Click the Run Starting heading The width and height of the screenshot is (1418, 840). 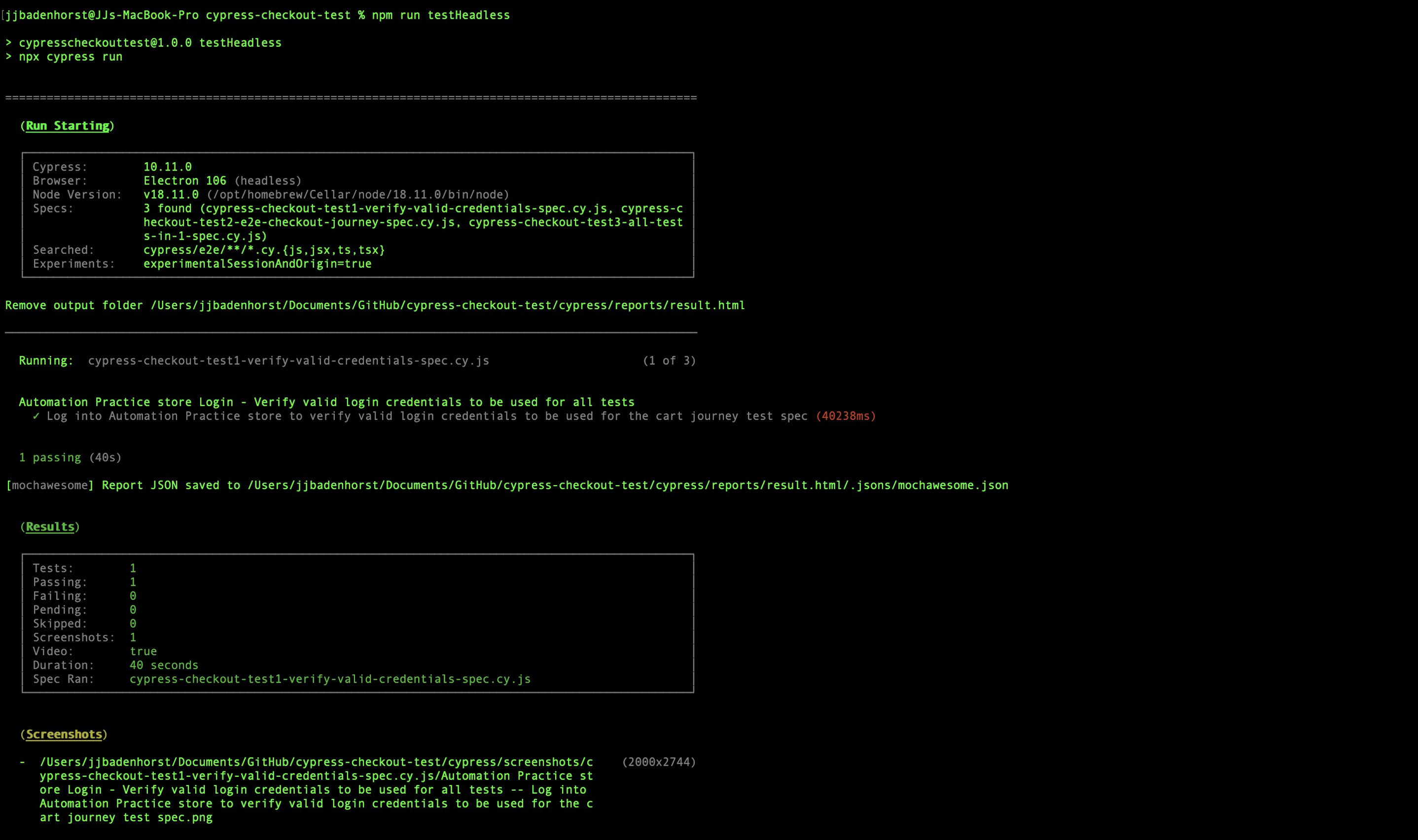point(68,126)
